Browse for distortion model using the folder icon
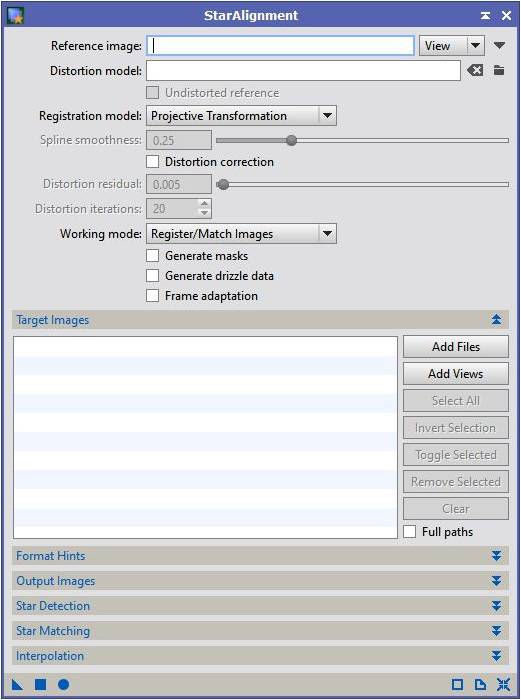Image resolution: width=521 pixels, height=700 pixels. pos(499,71)
